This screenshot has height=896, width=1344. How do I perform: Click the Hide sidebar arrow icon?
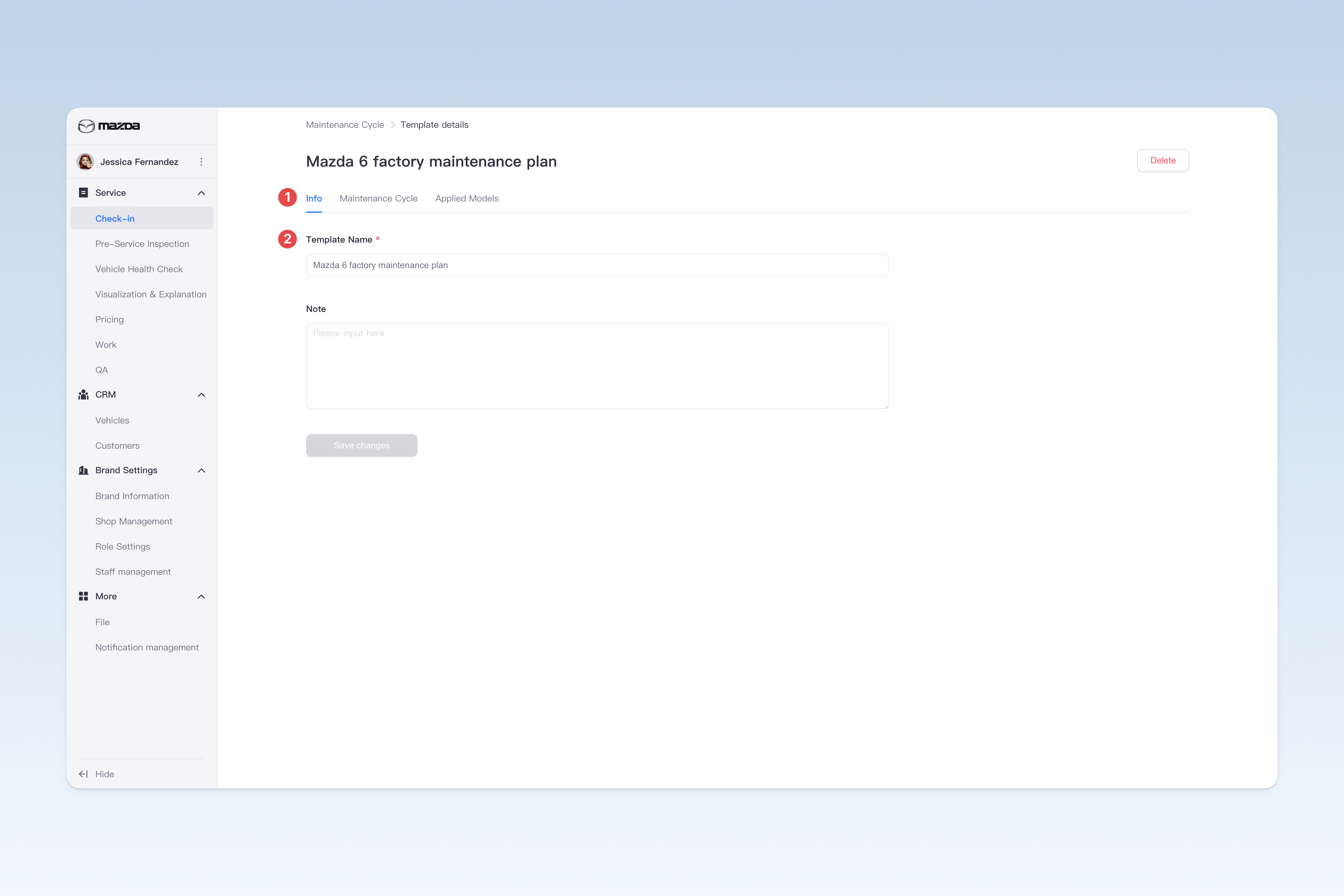tap(83, 774)
